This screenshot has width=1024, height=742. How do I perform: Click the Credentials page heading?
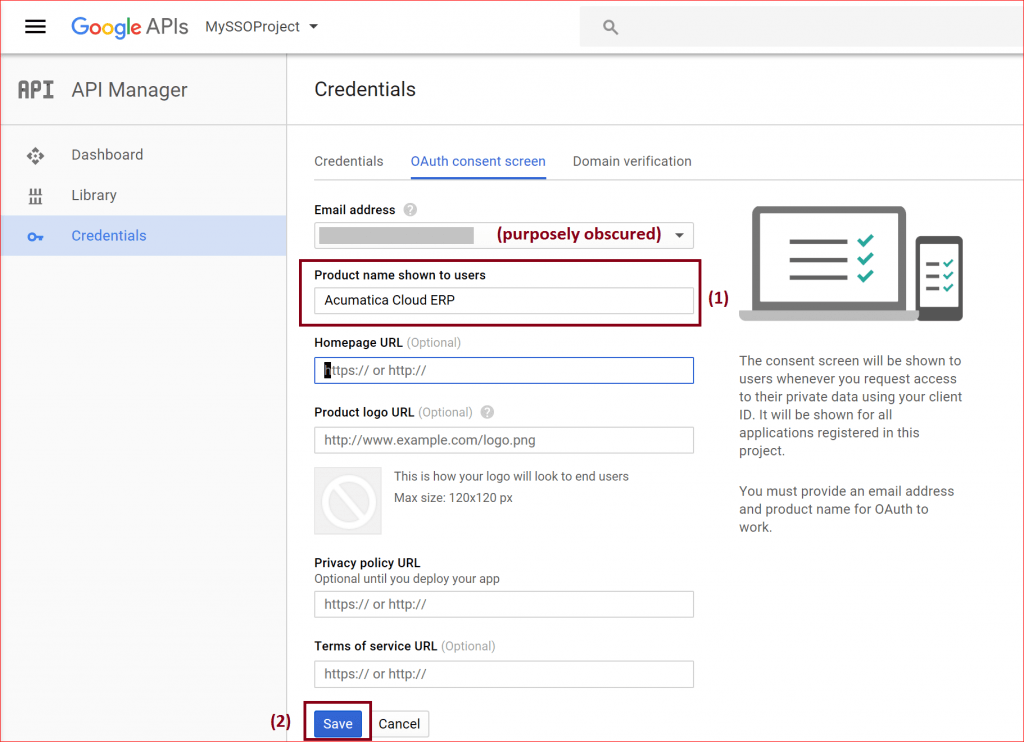click(365, 89)
